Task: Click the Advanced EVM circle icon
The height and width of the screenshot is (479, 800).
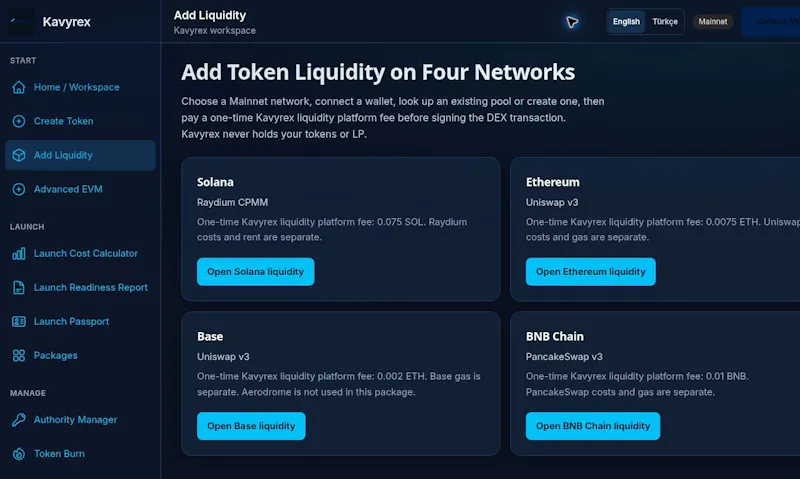Action: (x=19, y=189)
